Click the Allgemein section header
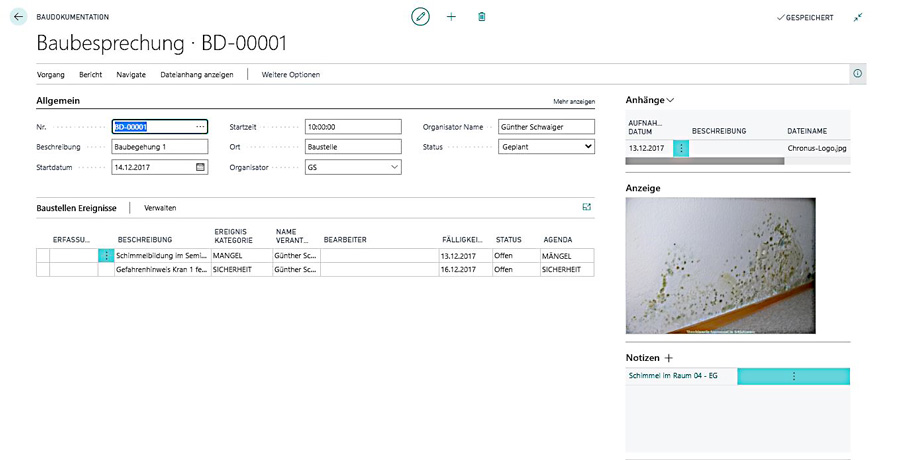Viewport: 900px width, 460px height. [58, 100]
